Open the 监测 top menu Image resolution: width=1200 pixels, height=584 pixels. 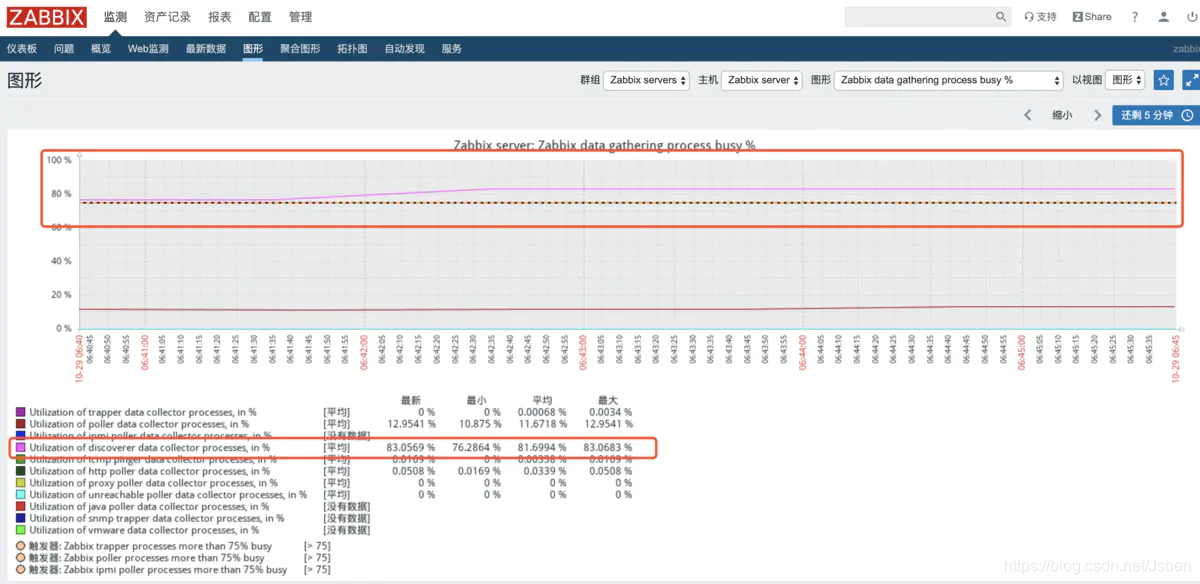coord(115,17)
